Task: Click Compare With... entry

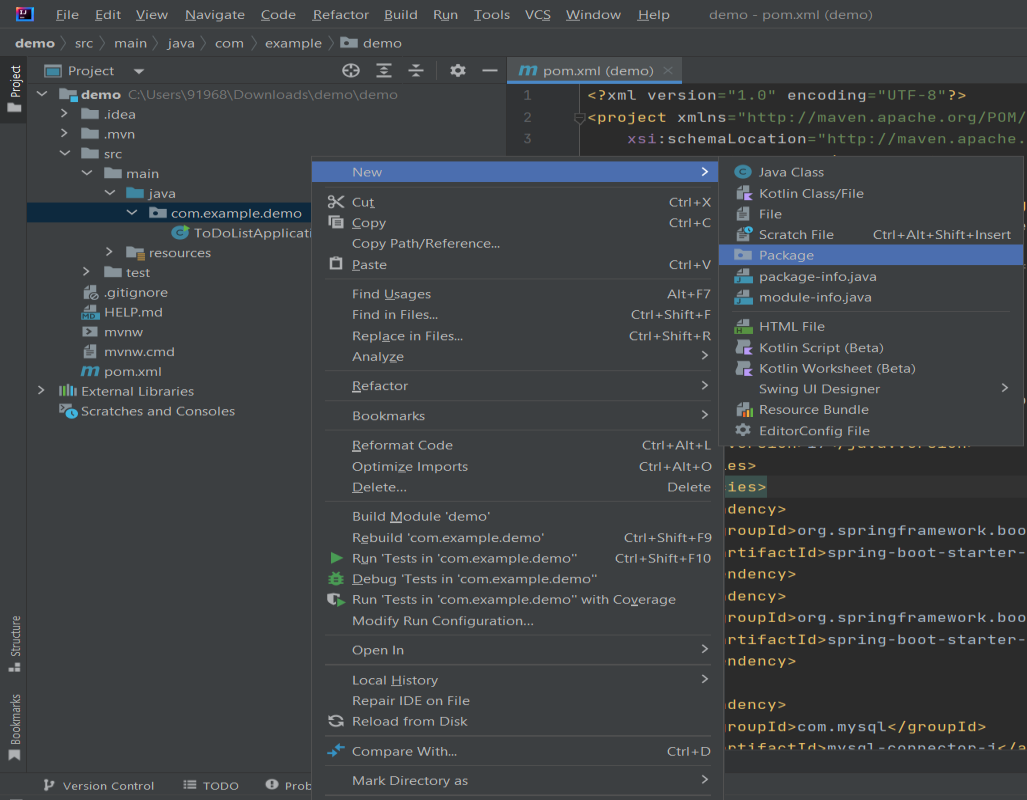Action: click(517, 752)
